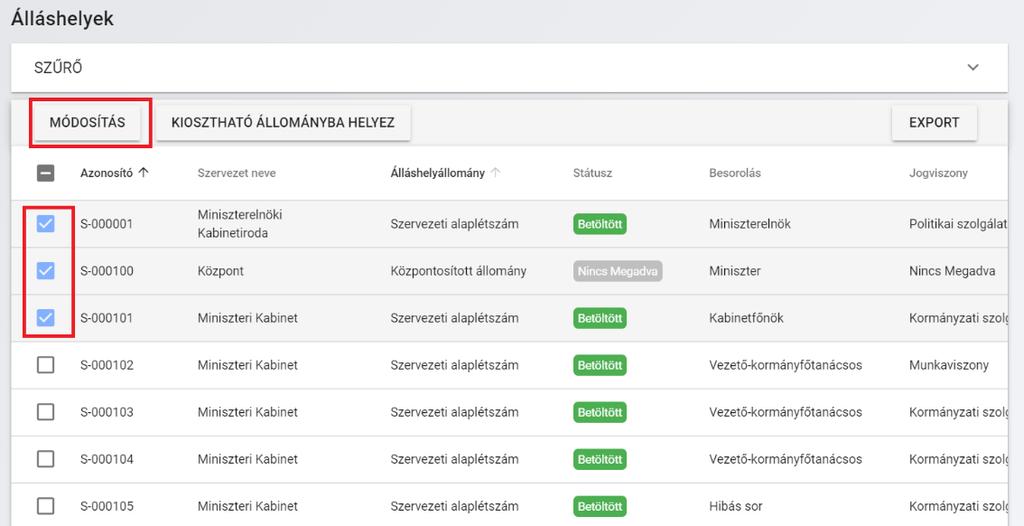Click the Munkaviszony legal relation cell
The height and width of the screenshot is (526, 1024).
pos(949,365)
